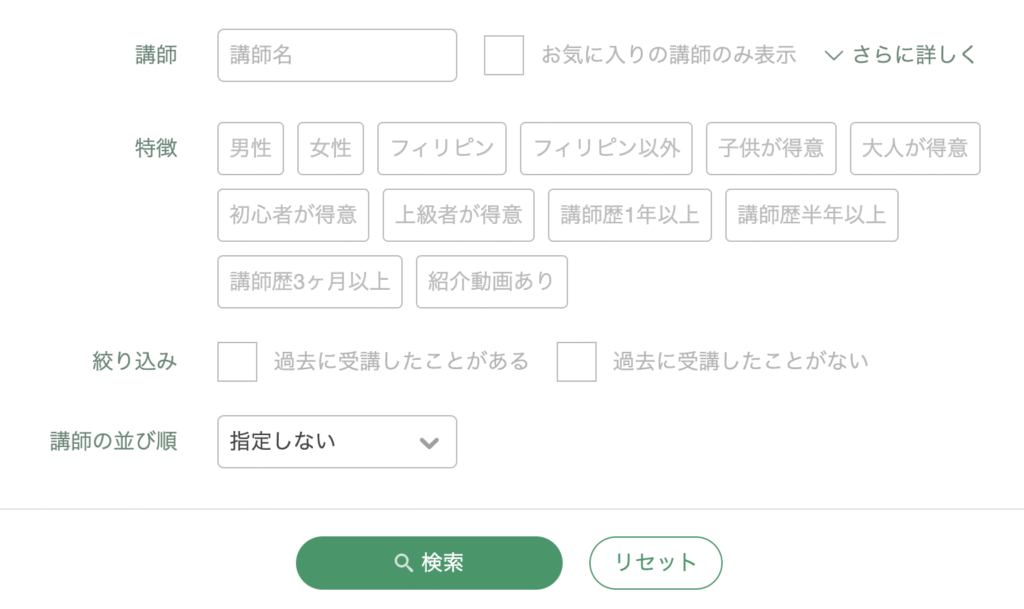This screenshot has width=1024, height=609.
Task: Tick the 過去に受講したことがある checkbox
Action: (237, 362)
